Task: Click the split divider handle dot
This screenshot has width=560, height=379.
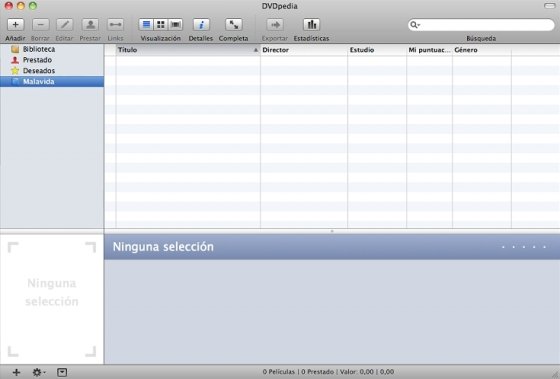Action: 332,231
